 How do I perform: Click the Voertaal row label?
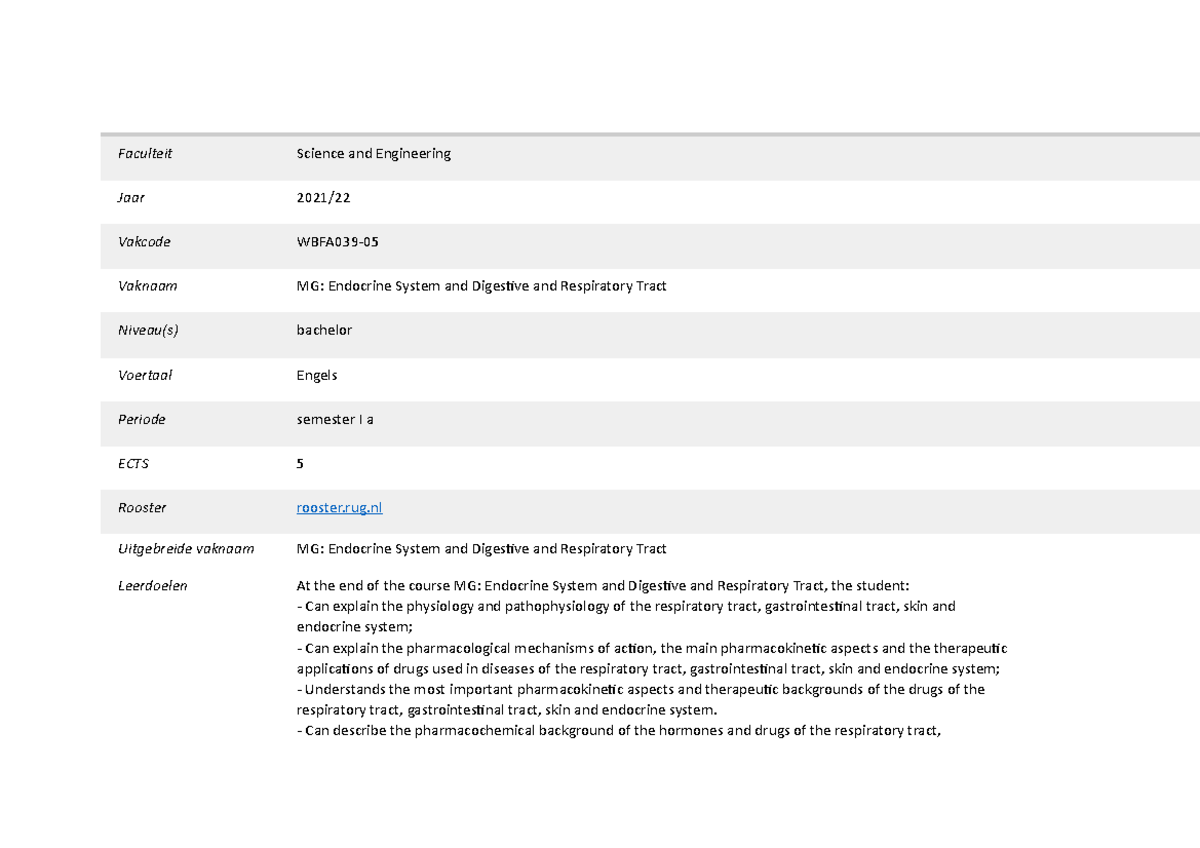[145, 375]
